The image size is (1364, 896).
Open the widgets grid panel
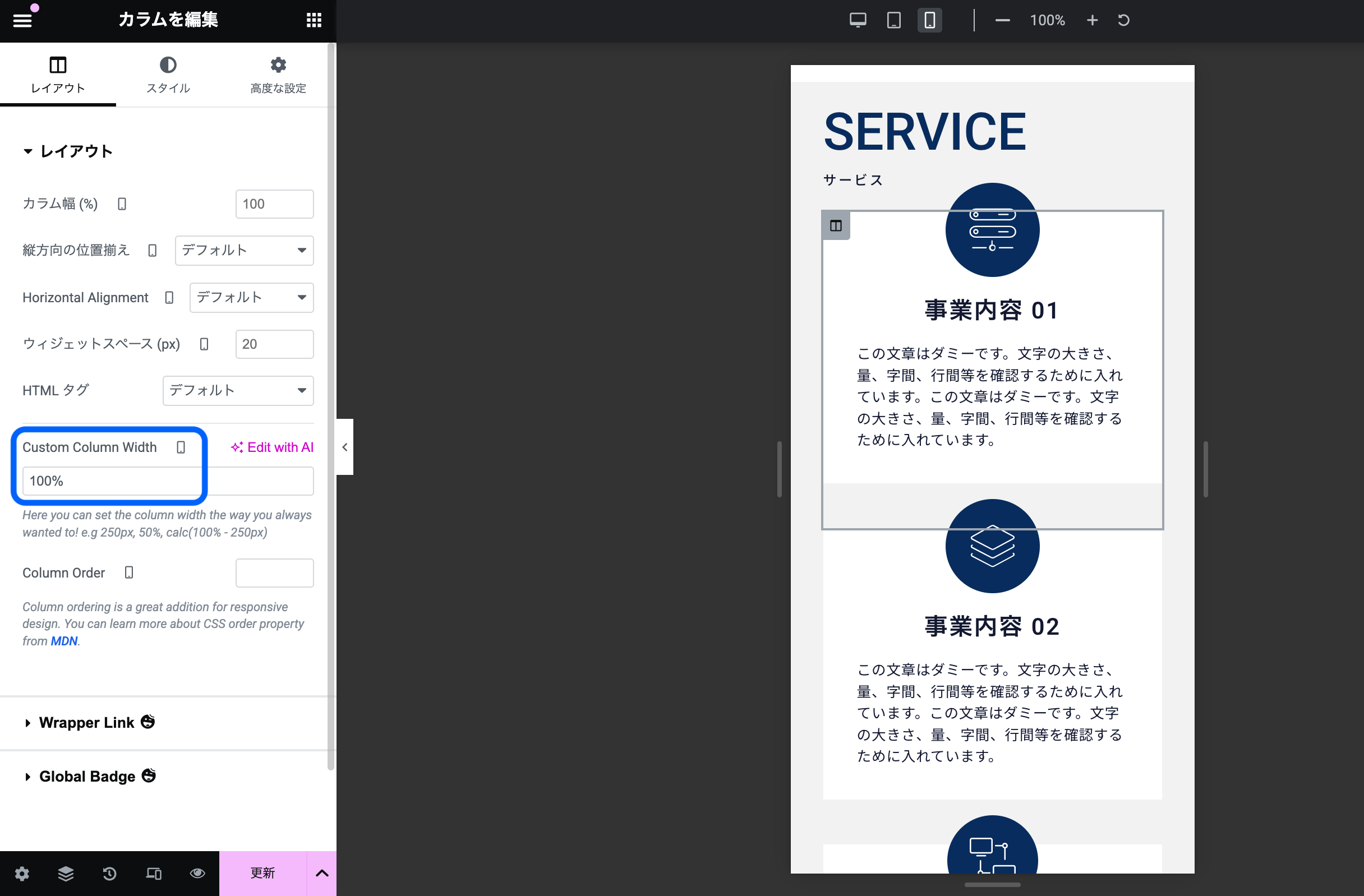click(314, 21)
